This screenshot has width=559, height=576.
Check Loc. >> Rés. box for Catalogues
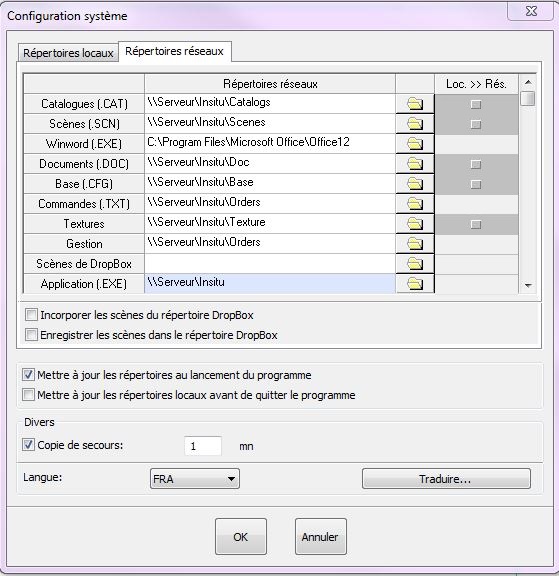click(476, 104)
